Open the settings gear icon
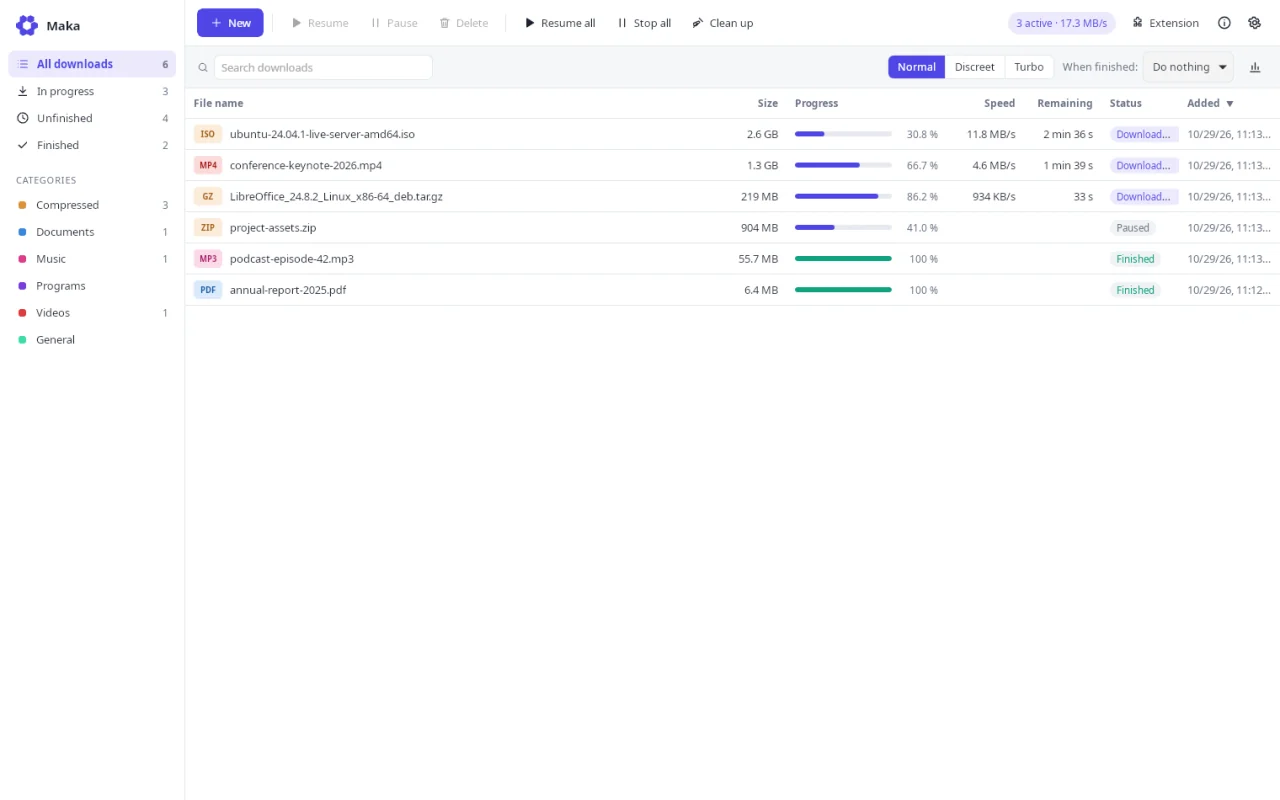 [1254, 23]
